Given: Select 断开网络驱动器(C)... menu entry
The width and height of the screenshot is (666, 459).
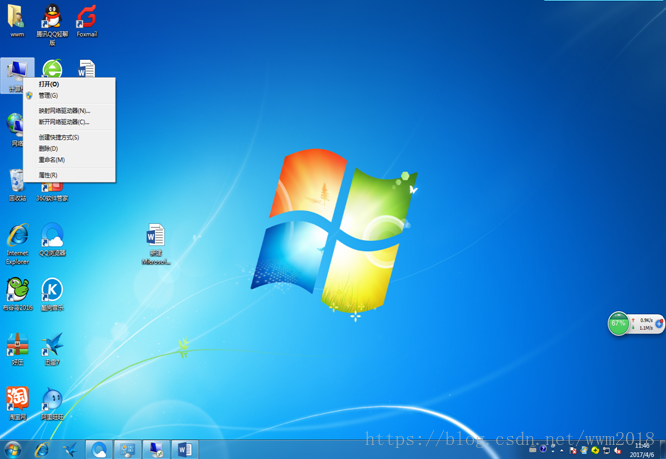Looking at the screenshot, I should (69, 122).
